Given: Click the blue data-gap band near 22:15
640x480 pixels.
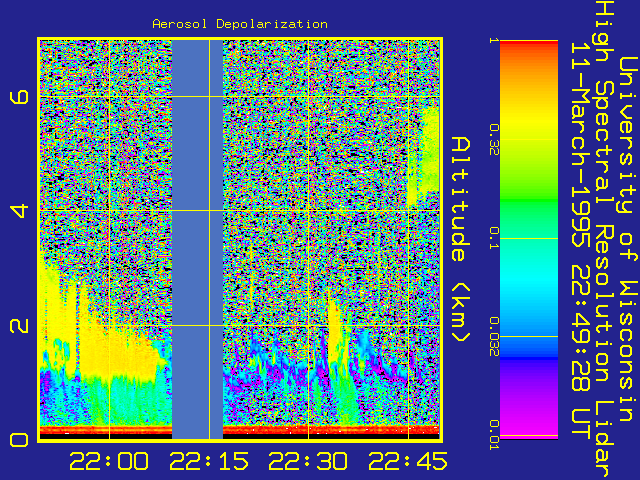Looking at the screenshot, I should (x=198, y=239).
